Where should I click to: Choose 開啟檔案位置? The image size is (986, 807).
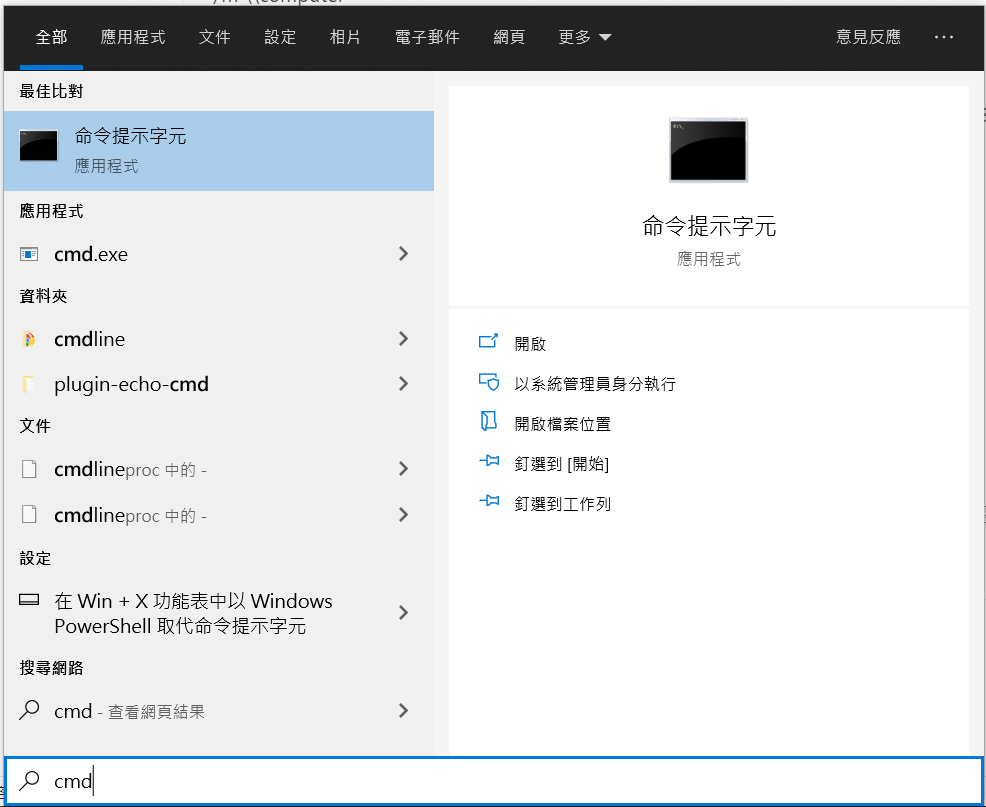pos(562,424)
